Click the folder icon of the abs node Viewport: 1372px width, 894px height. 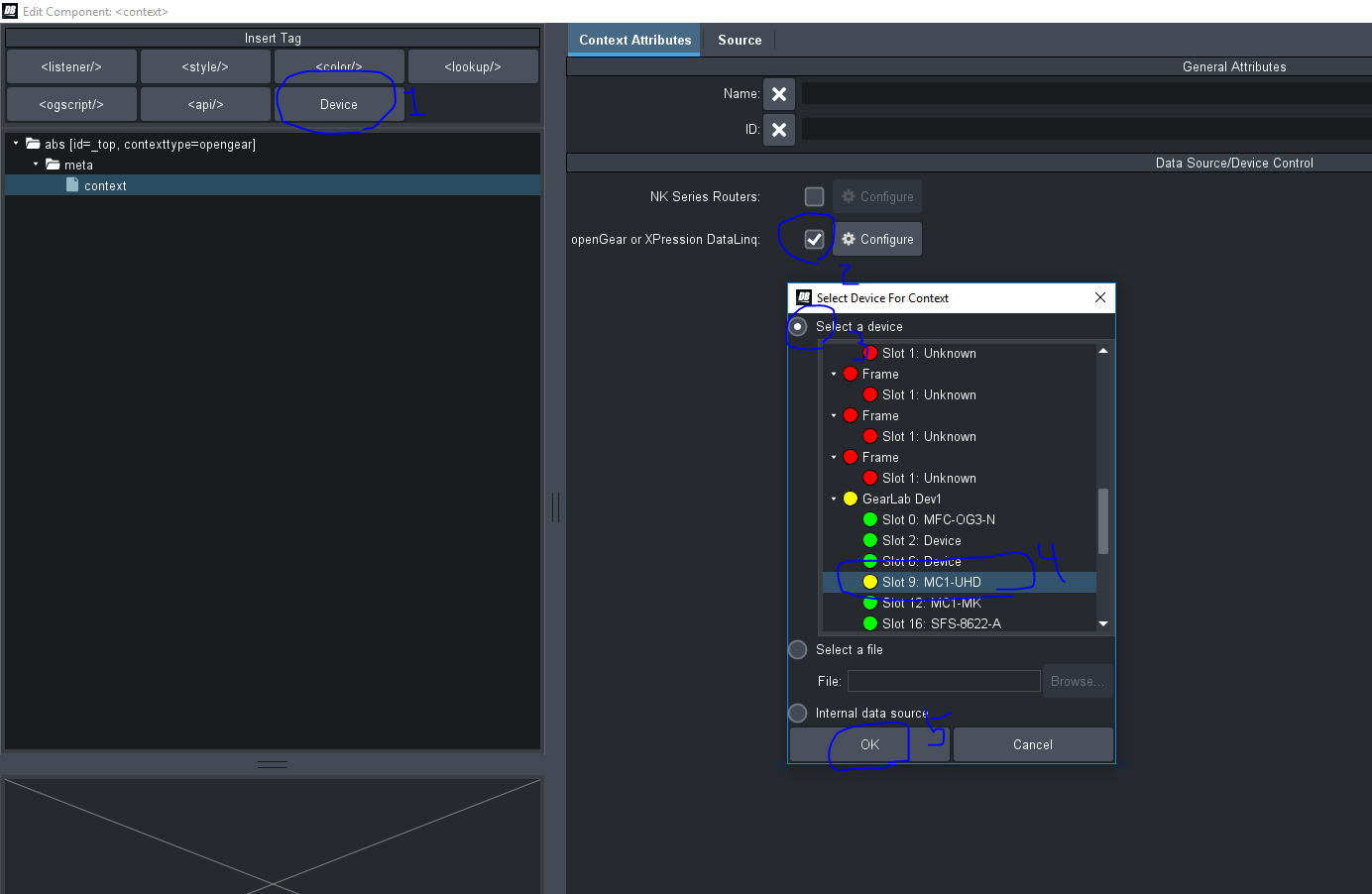(x=33, y=144)
